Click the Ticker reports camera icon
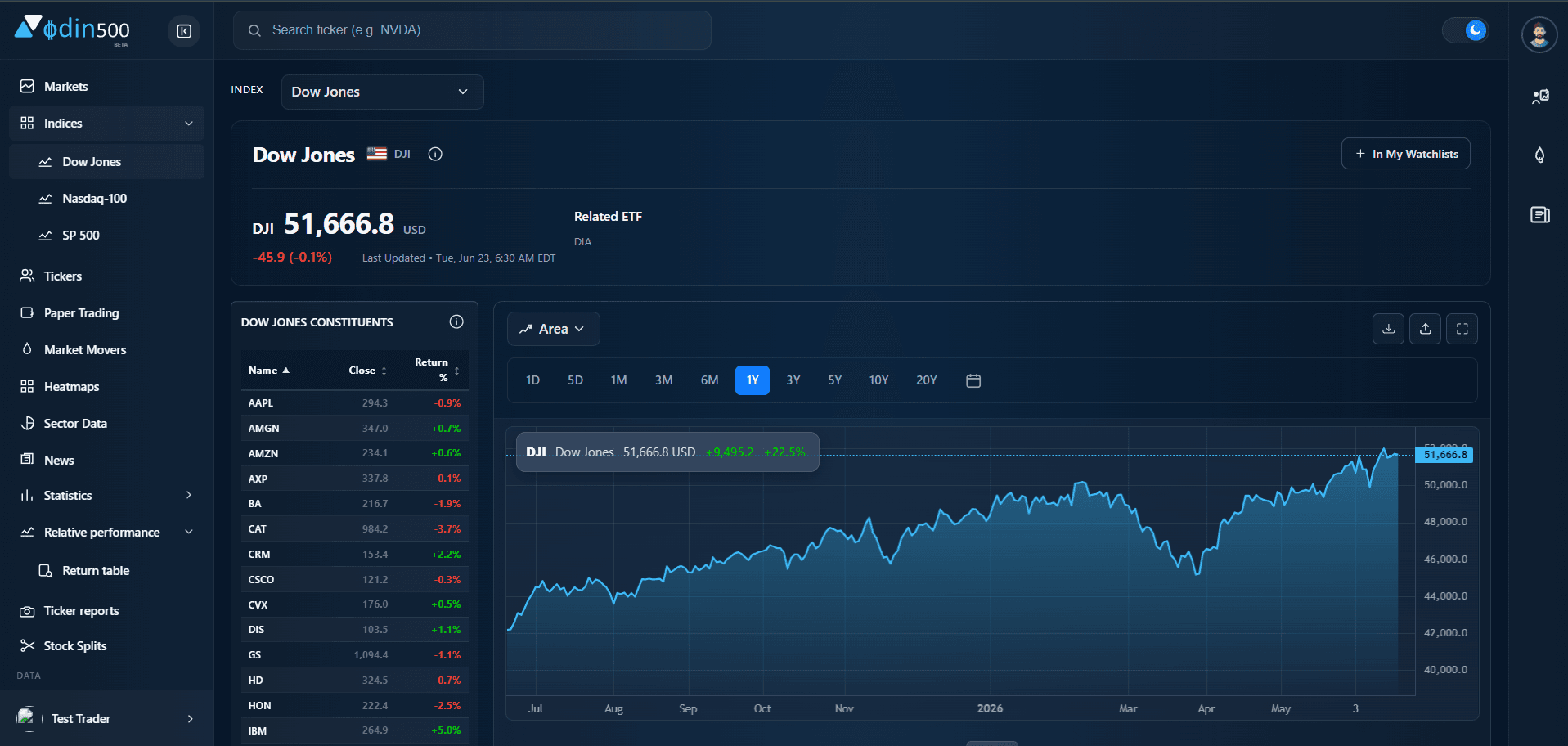 (x=27, y=611)
